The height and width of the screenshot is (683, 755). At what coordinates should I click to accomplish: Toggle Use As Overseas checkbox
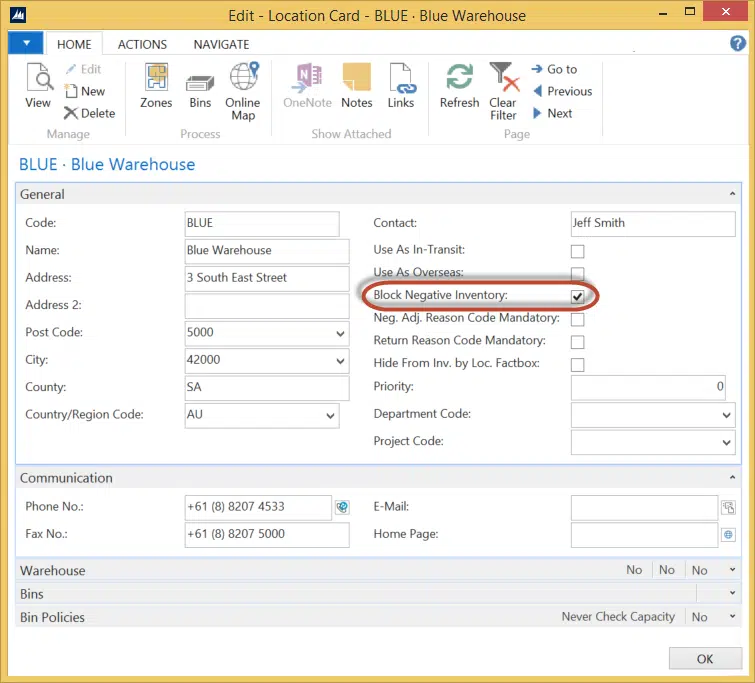coord(577,274)
